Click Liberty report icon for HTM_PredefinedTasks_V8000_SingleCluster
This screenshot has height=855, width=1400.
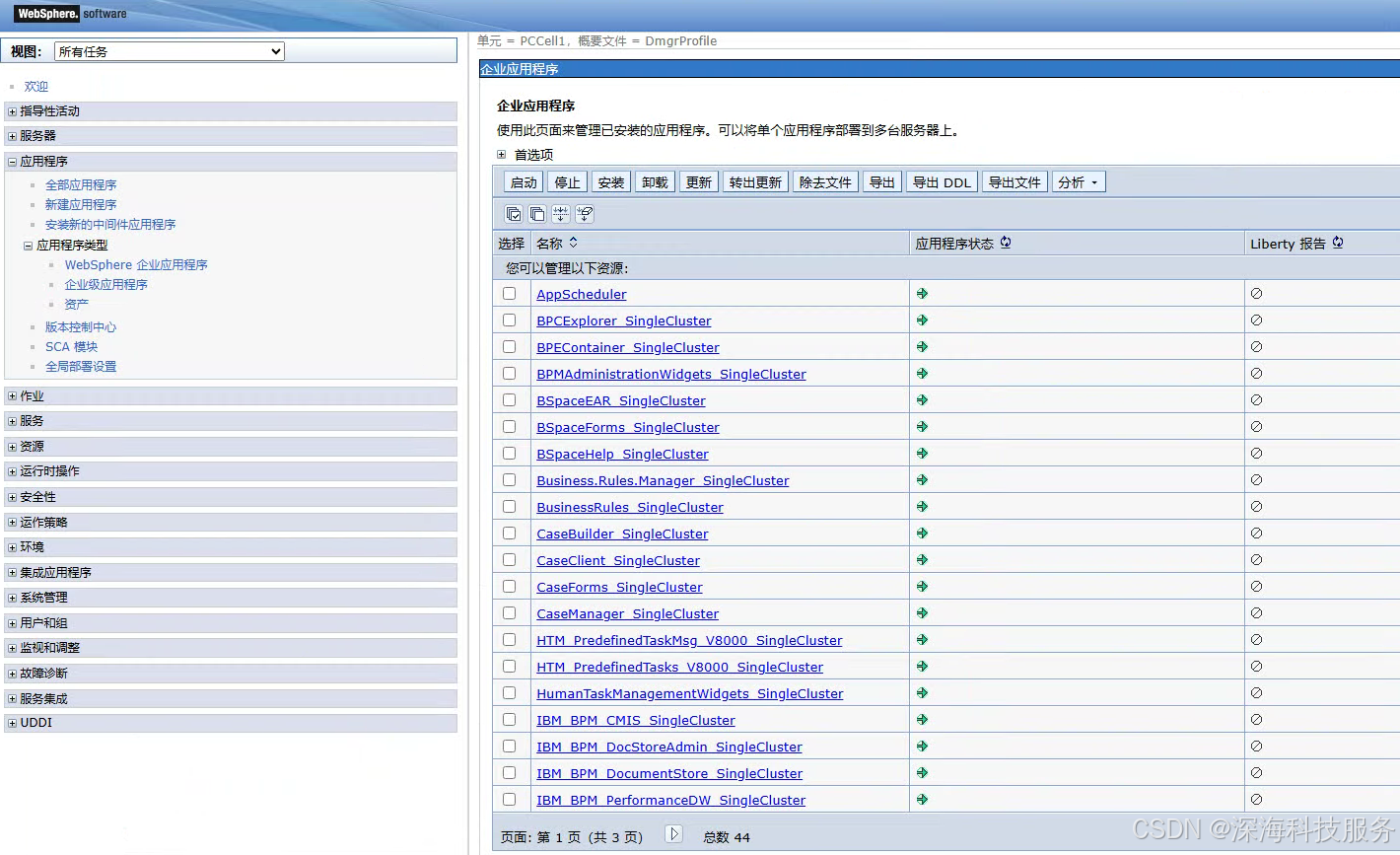(1256, 667)
